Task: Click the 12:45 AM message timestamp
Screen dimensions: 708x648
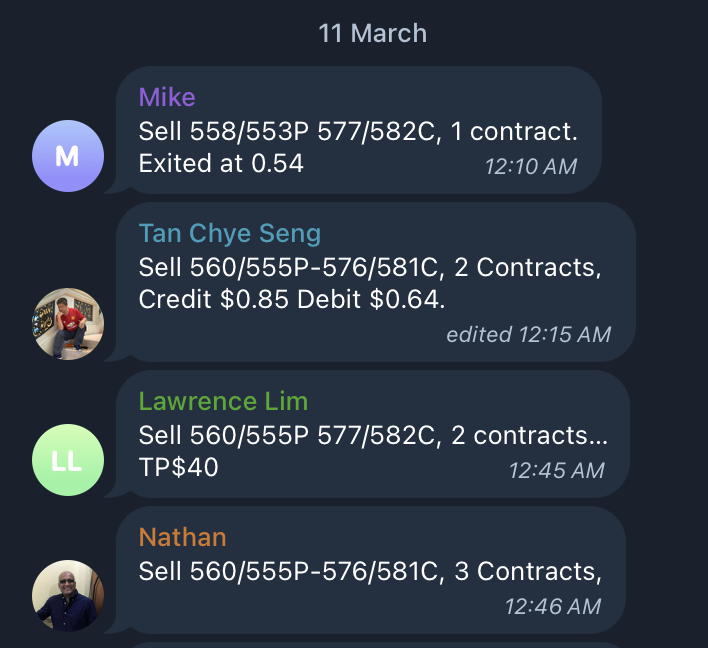Action: pyautogui.click(x=556, y=470)
